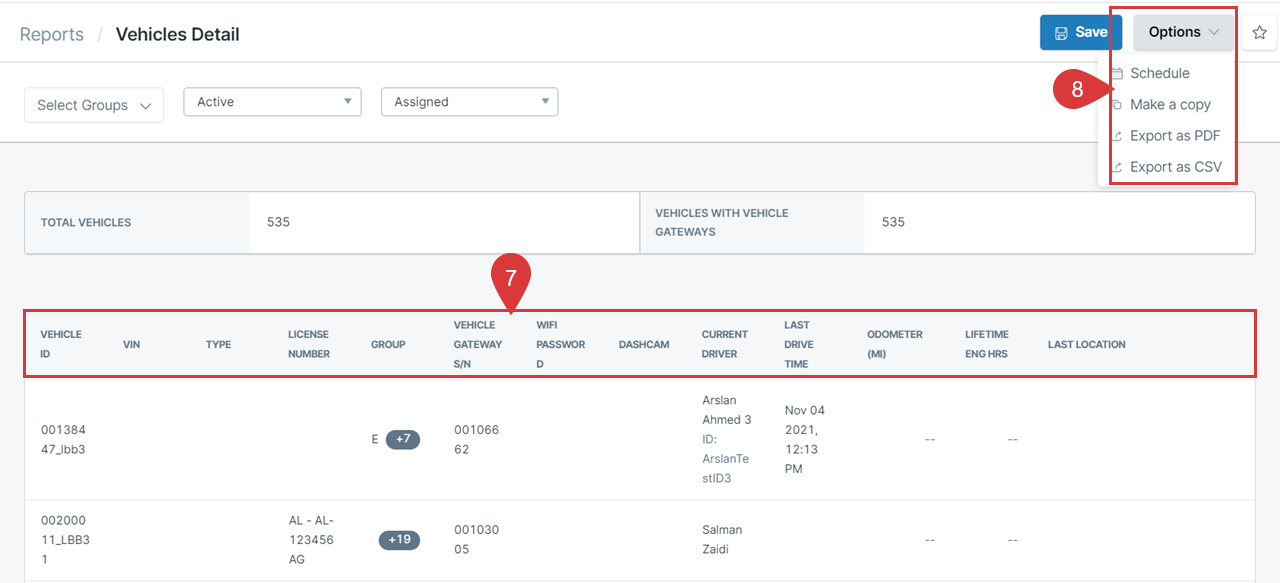Open driver Salman Zaidi entry
1280x583 pixels.
[x=722, y=539]
